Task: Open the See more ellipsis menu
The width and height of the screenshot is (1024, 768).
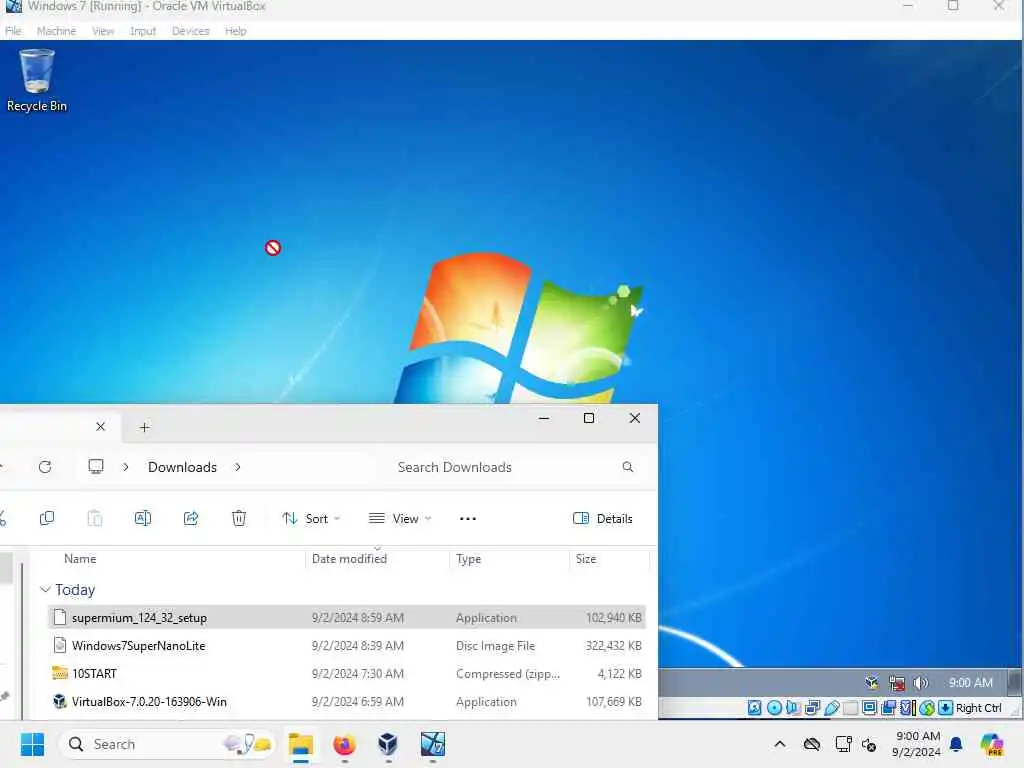Action: [468, 519]
